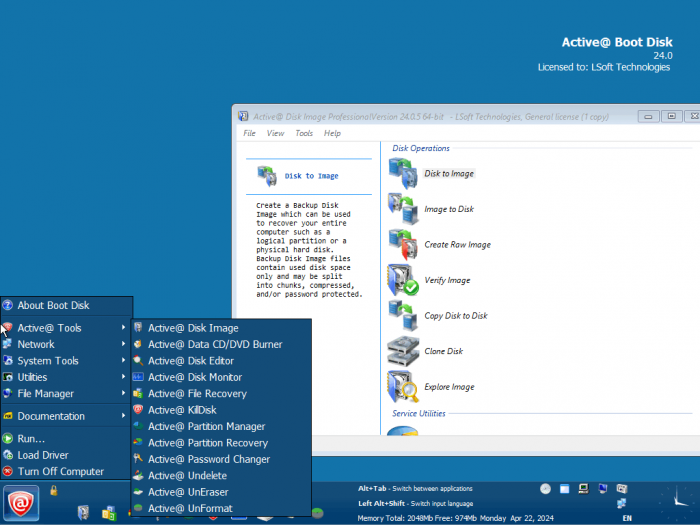Click the EN input language indicator
Screen dimensions: 700x525
[627, 518]
